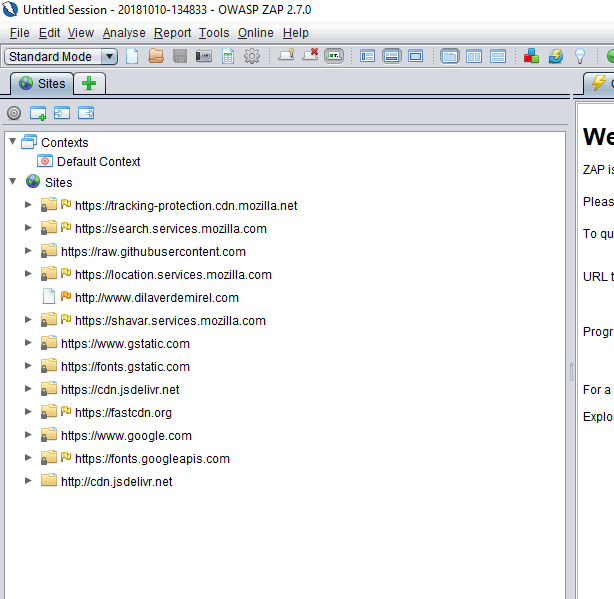Toggle Request and Response tabbed view icon
Viewport: 614px width, 599px height.
pos(450,56)
